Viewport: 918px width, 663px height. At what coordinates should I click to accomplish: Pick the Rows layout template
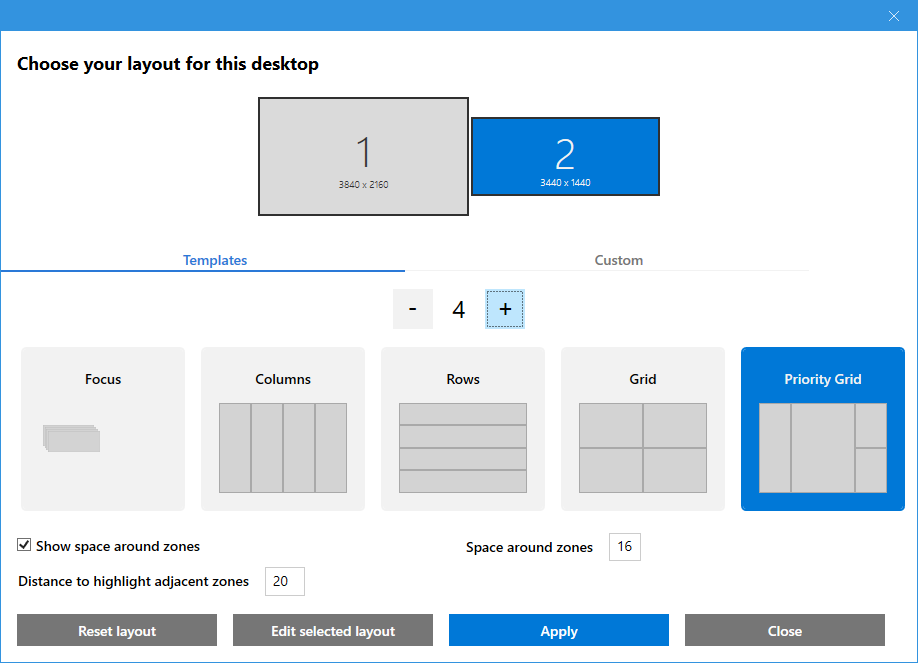pos(463,429)
